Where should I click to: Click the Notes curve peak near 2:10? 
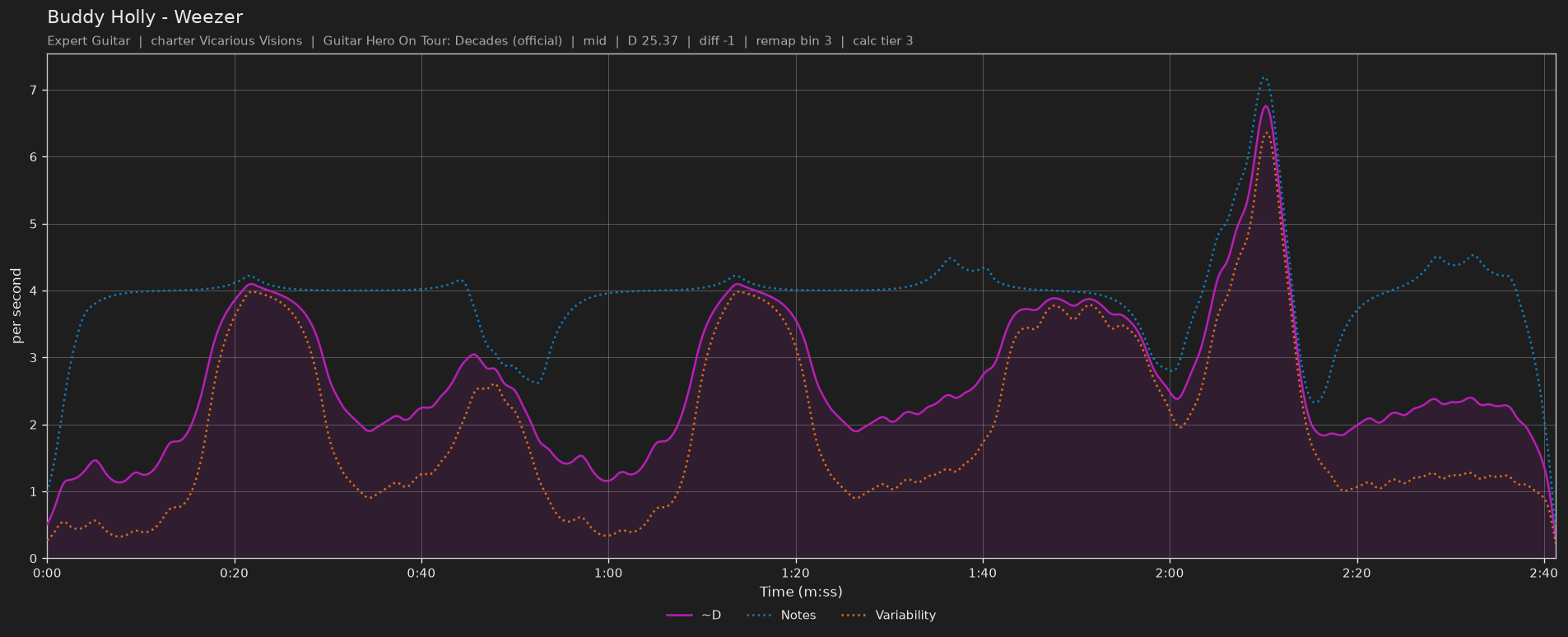1264,77
